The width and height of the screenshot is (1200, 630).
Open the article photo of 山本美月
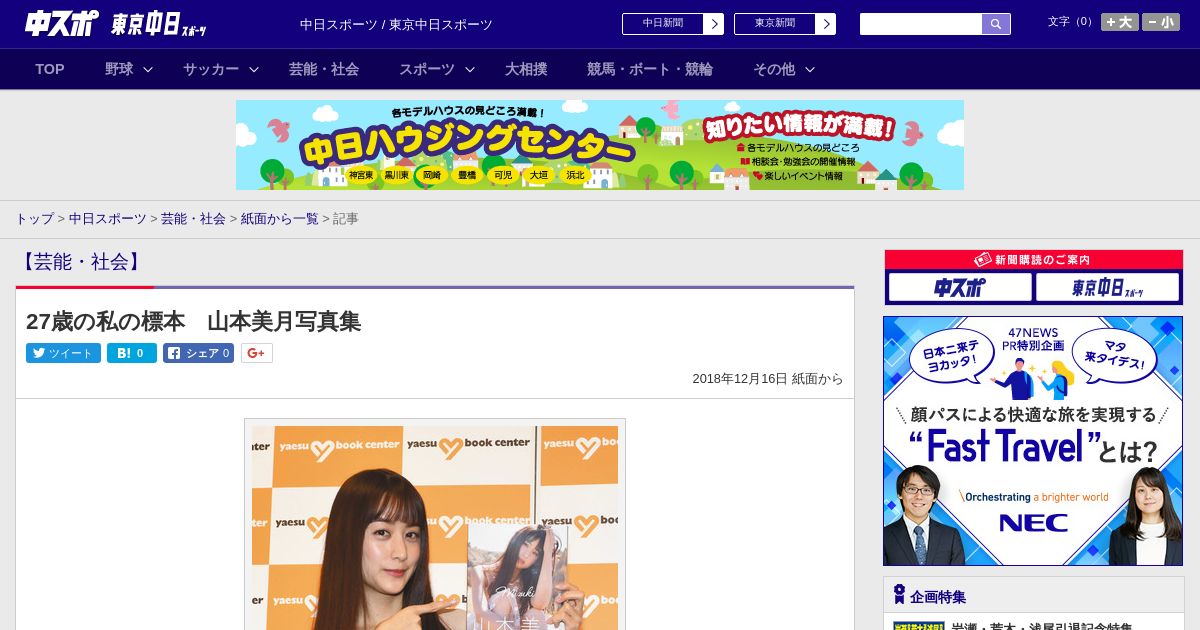point(435,525)
